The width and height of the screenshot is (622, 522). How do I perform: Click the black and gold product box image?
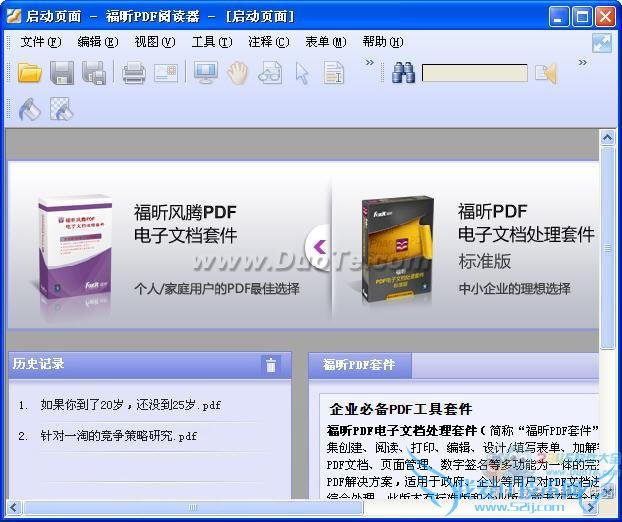point(397,249)
